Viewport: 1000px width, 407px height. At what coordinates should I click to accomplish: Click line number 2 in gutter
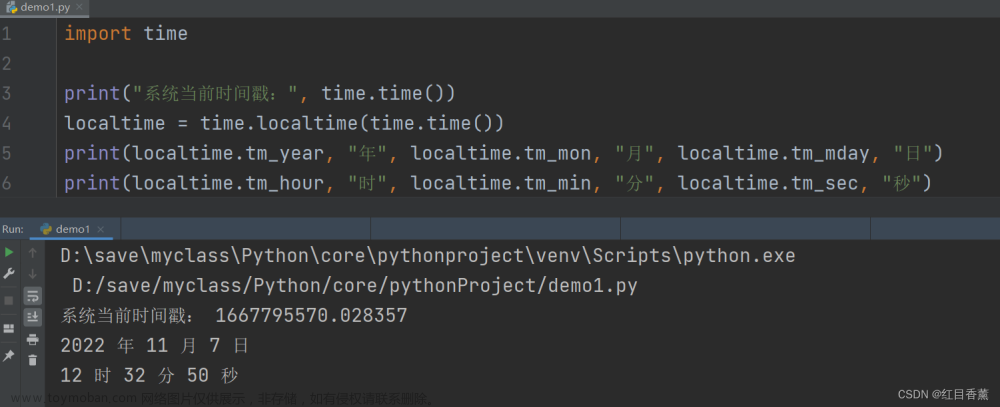coord(6,64)
